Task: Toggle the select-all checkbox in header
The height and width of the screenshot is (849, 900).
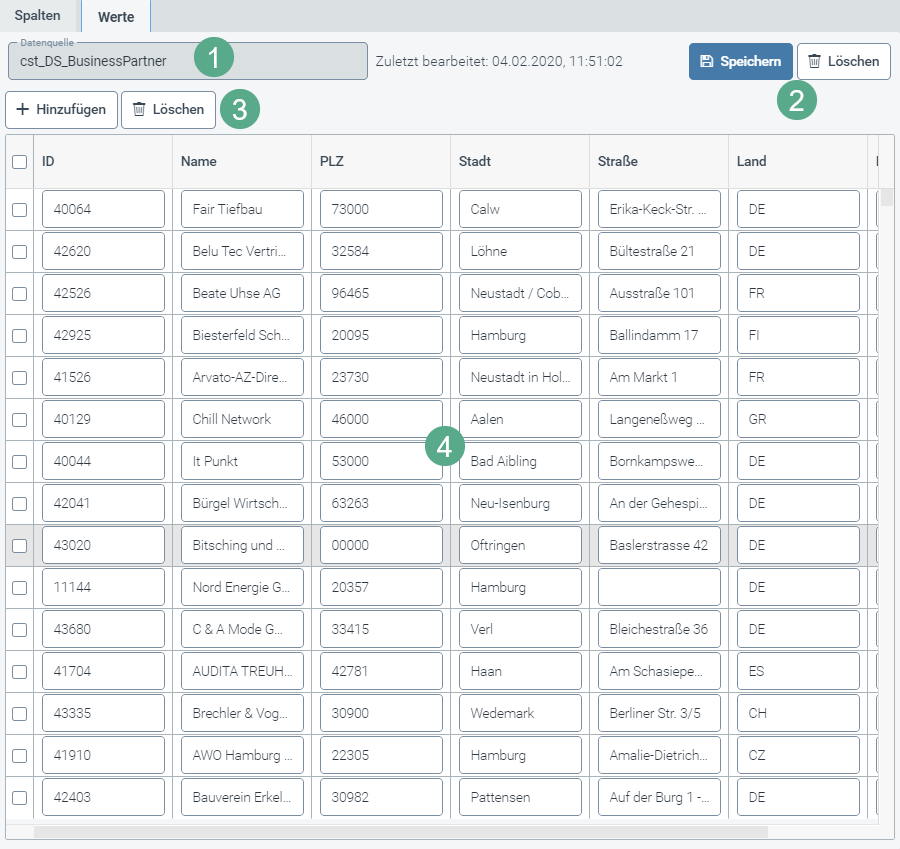Action: tap(19, 161)
